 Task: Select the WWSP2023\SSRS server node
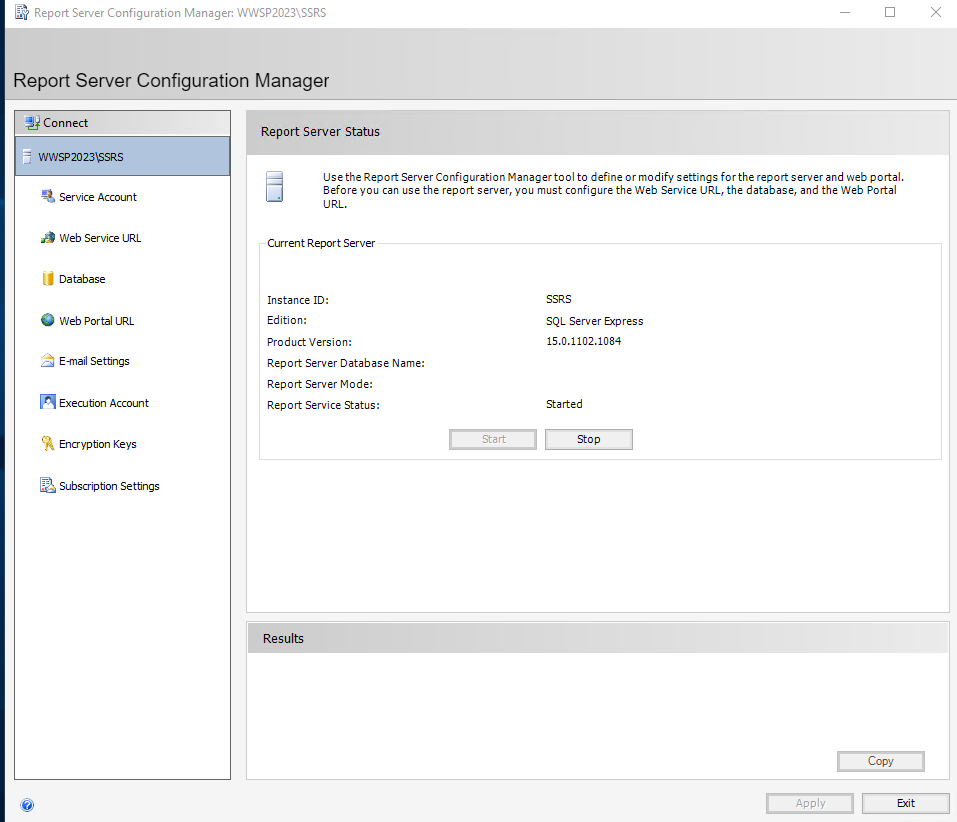coord(123,156)
